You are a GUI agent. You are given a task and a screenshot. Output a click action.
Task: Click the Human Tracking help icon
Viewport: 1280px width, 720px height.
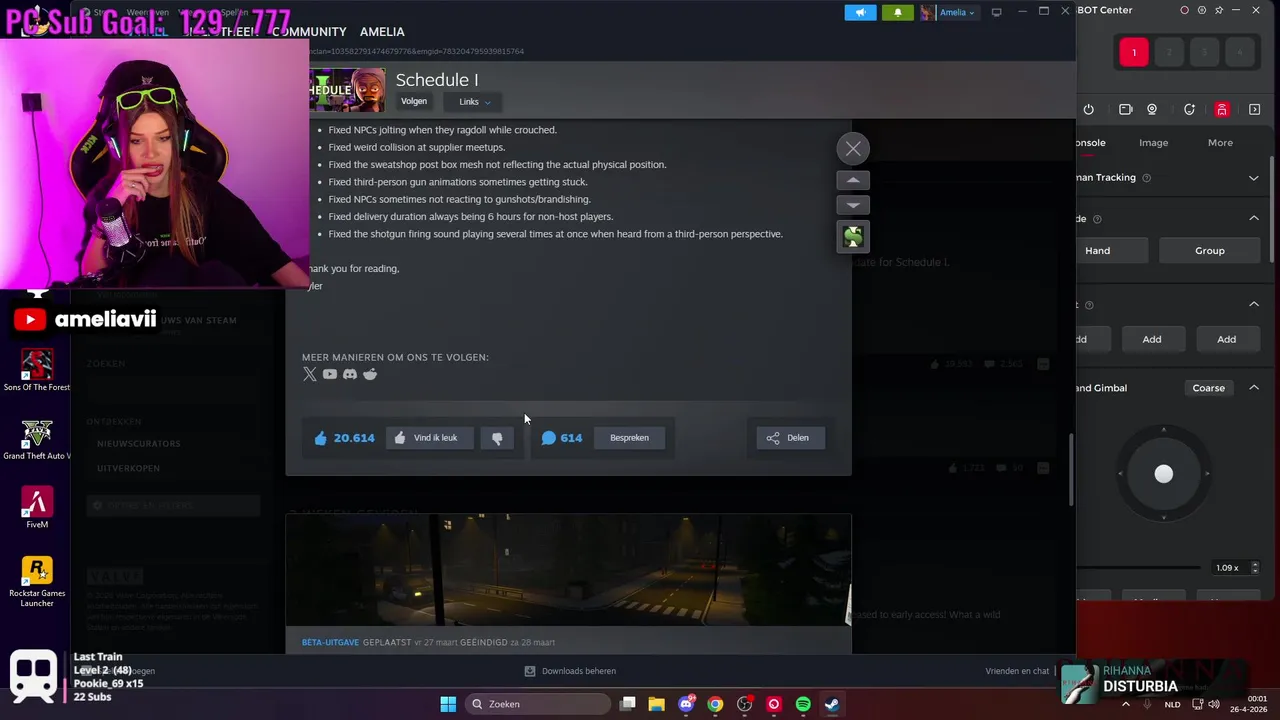tap(1146, 178)
